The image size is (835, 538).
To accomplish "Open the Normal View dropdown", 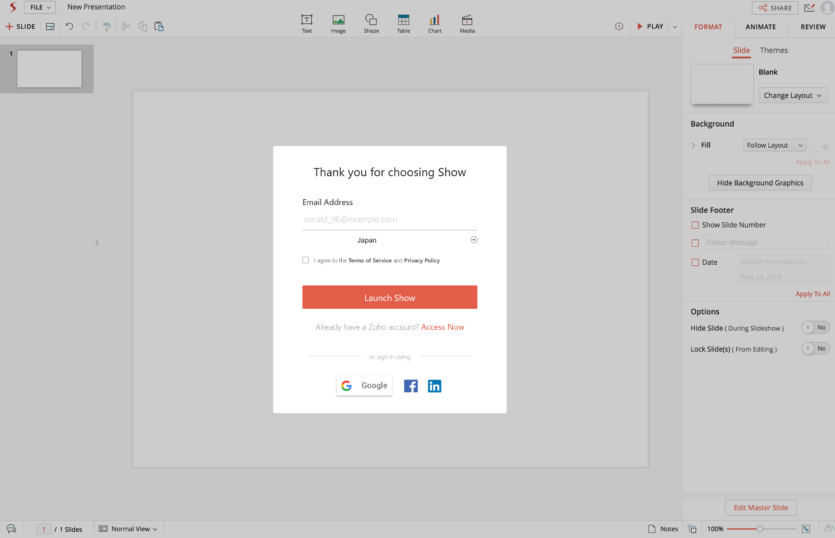I will [x=128, y=529].
